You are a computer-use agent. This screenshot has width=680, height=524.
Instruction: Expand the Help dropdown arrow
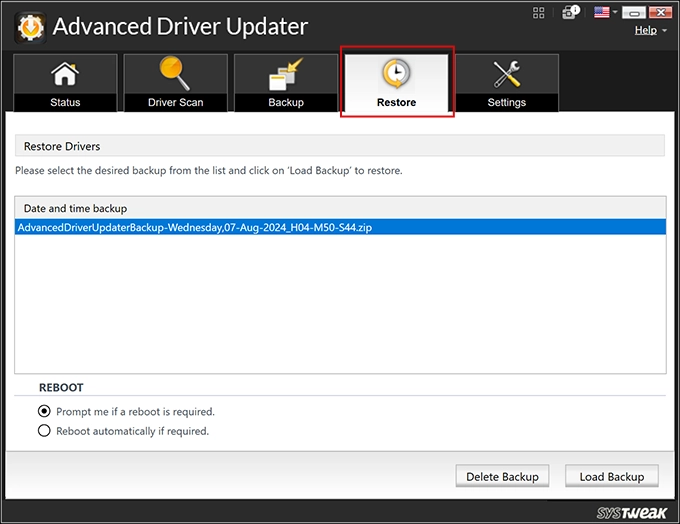(x=664, y=31)
